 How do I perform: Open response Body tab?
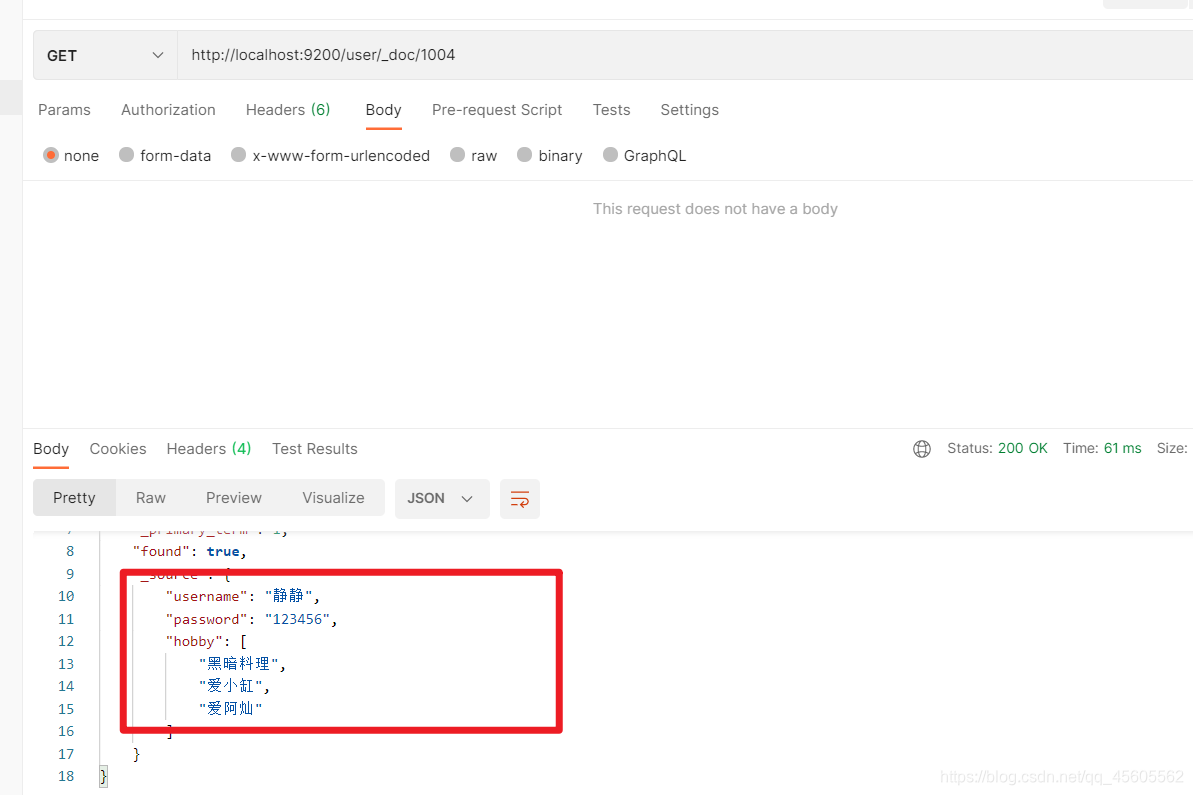[51, 449]
